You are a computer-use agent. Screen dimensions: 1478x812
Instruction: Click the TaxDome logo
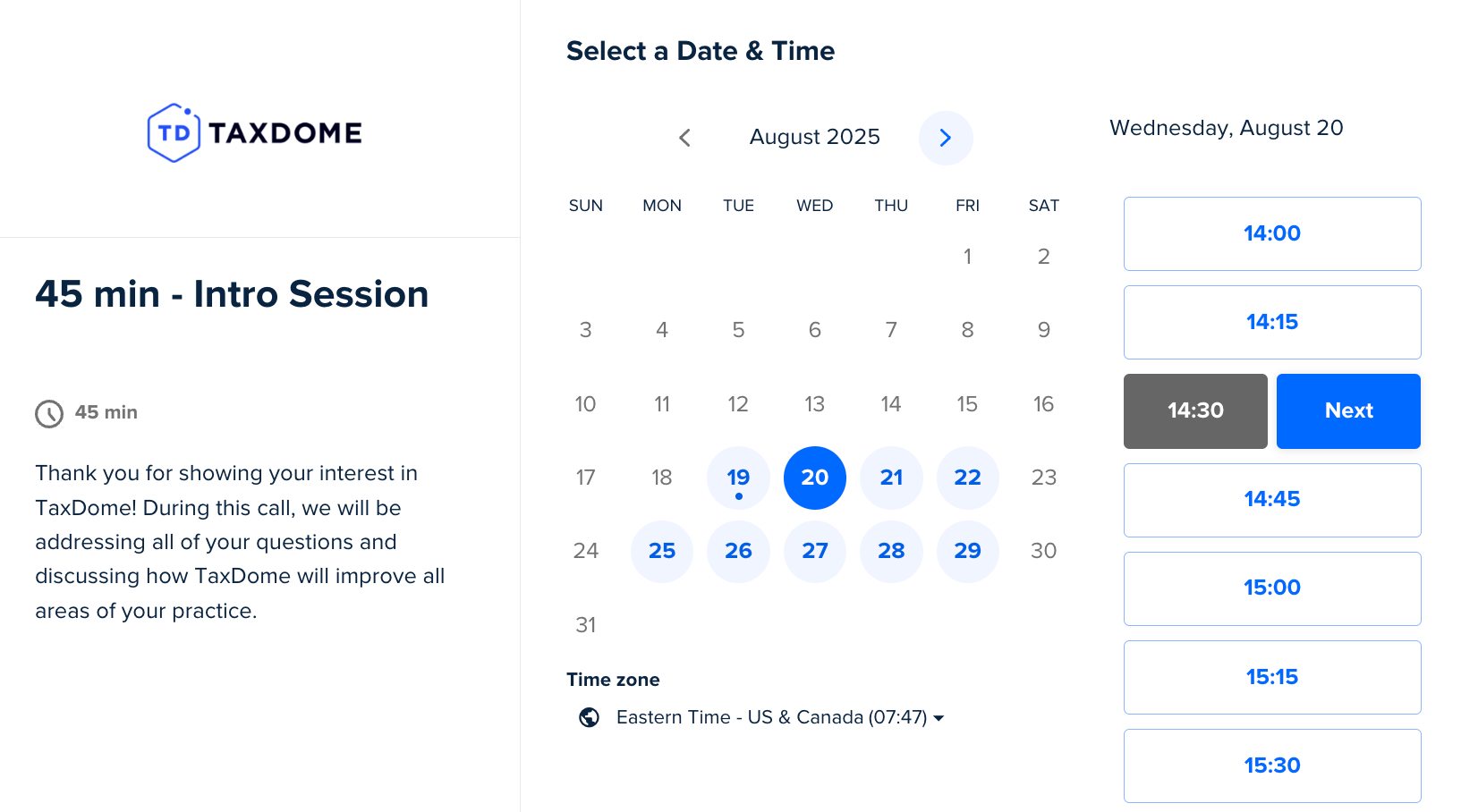[x=255, y=133]
